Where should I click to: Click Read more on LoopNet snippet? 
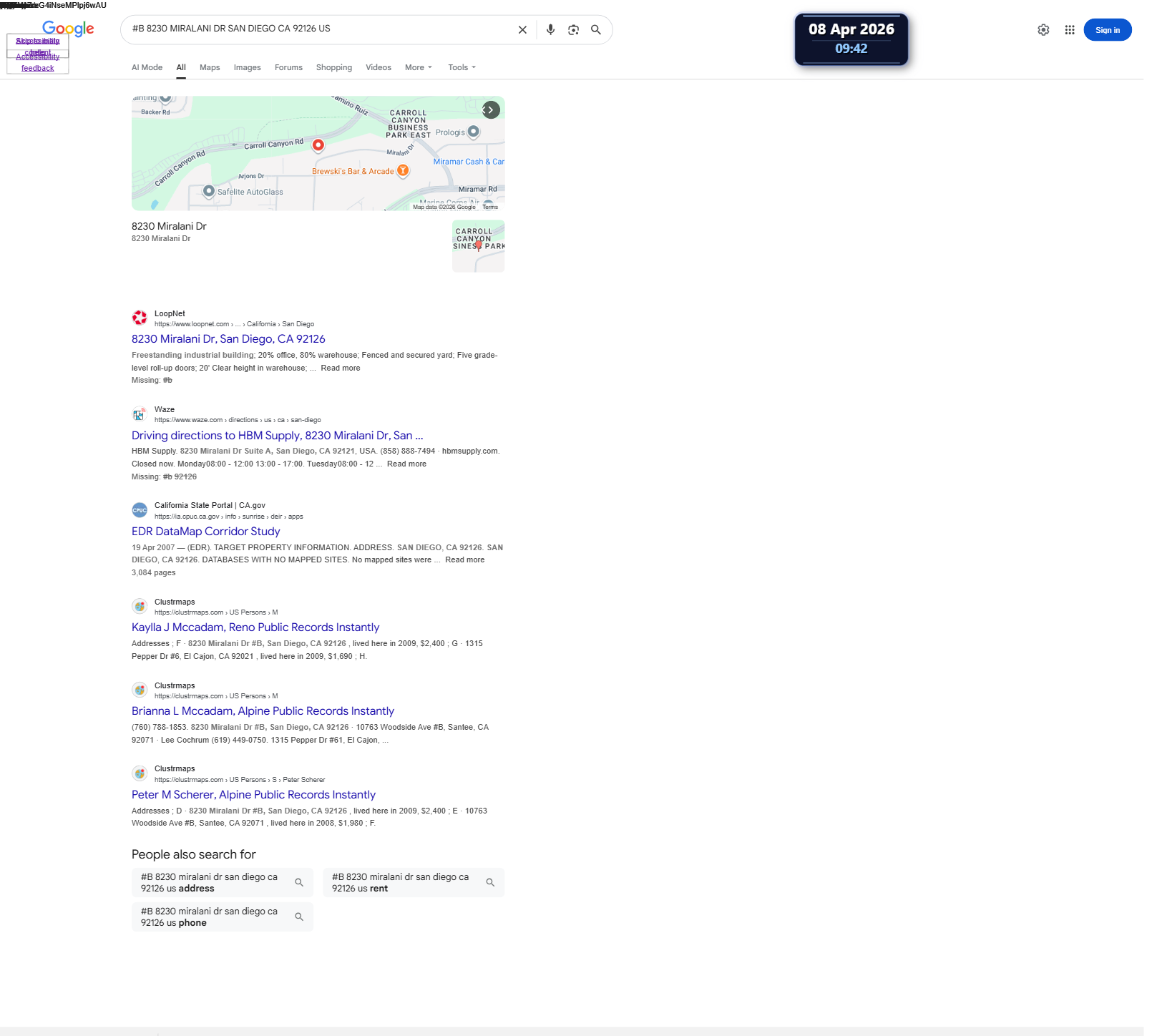[x=341, y=368]
